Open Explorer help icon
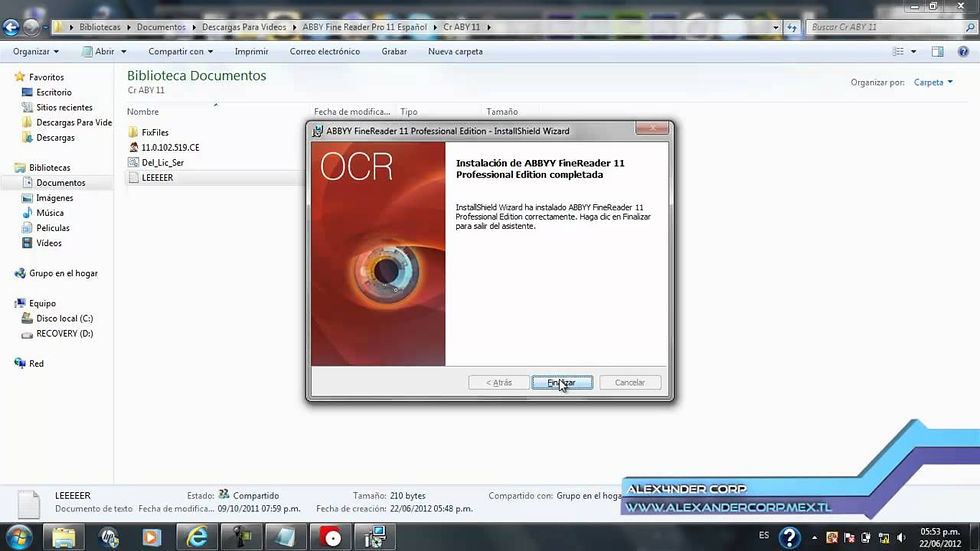980x551 pixels. pos(963,52)
